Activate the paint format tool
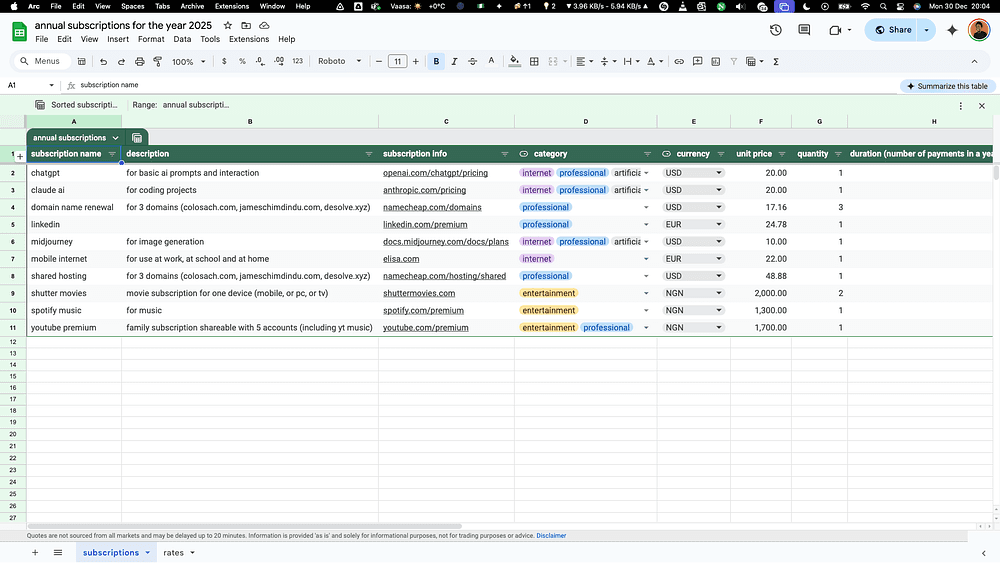The height and width of the screenshot is (563, 1000). [x=158, y=62]
